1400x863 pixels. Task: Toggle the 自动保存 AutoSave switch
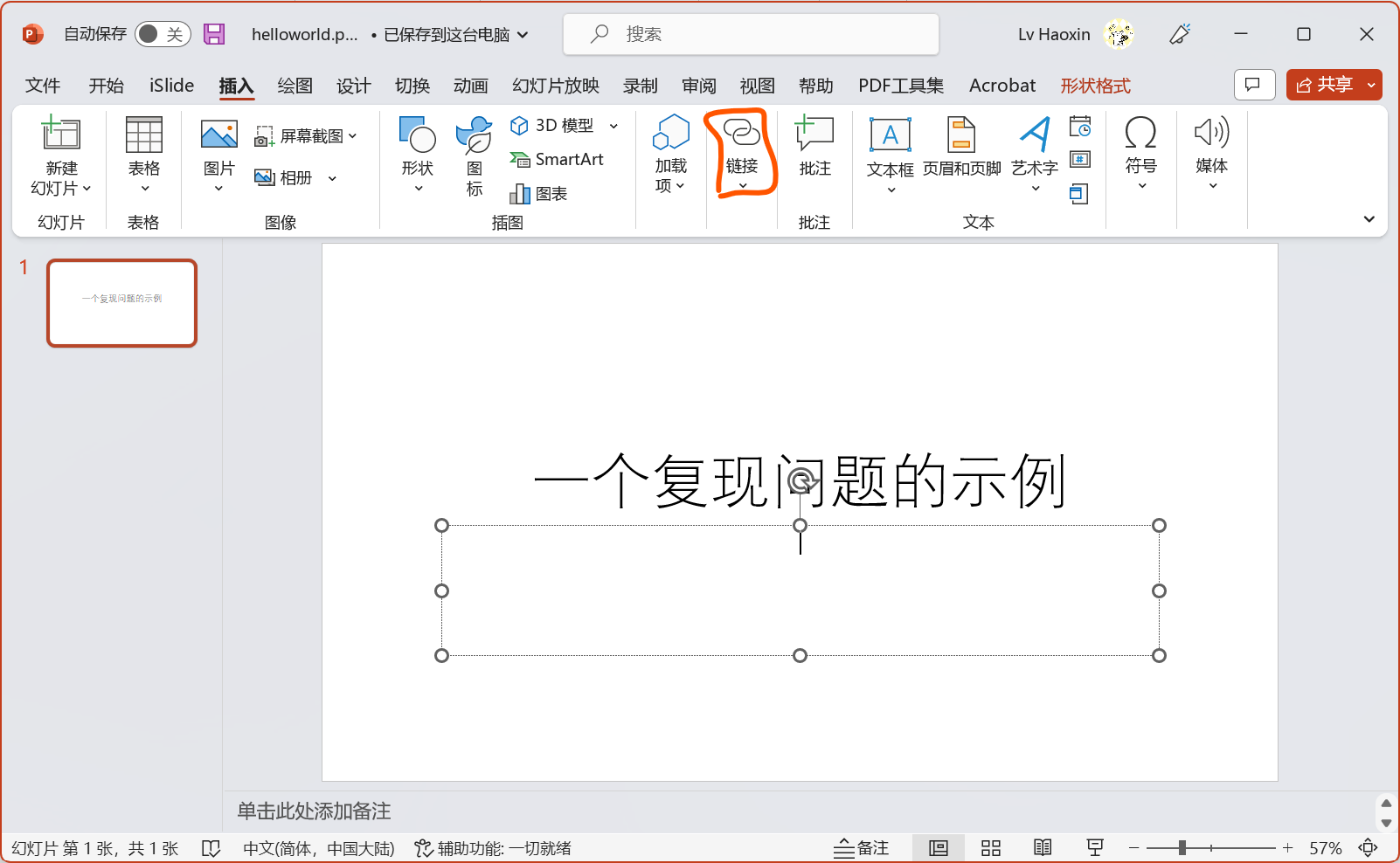[163, 34]
